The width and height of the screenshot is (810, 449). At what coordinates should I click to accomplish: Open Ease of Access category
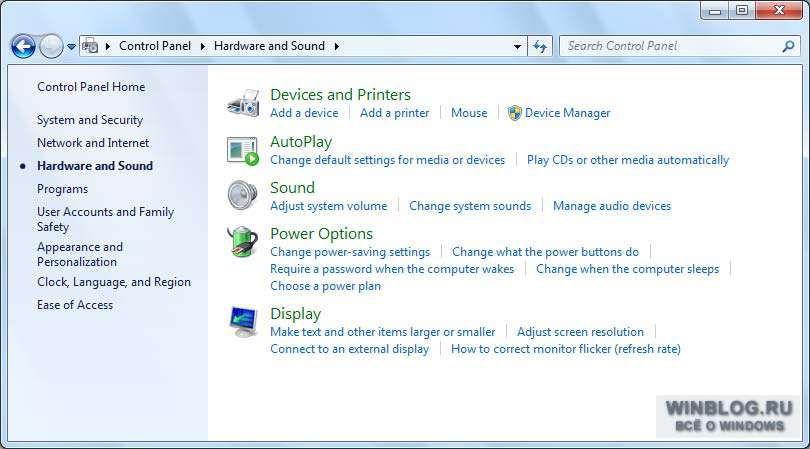[x=75, y=305]
